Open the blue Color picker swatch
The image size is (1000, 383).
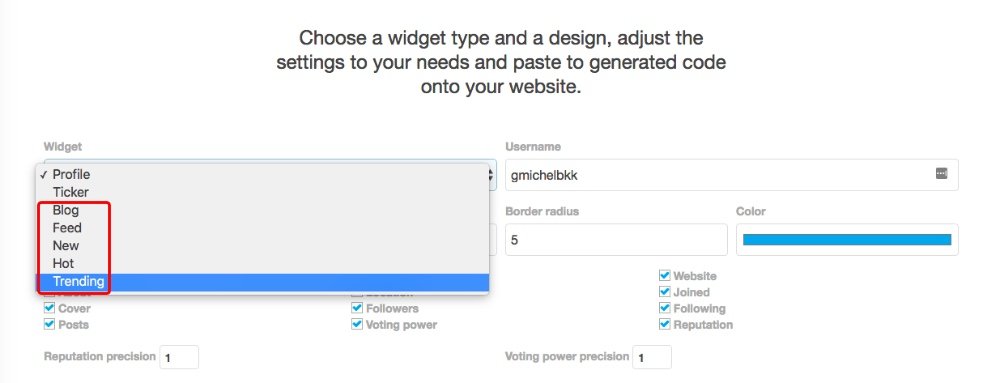tap(847, 240)
